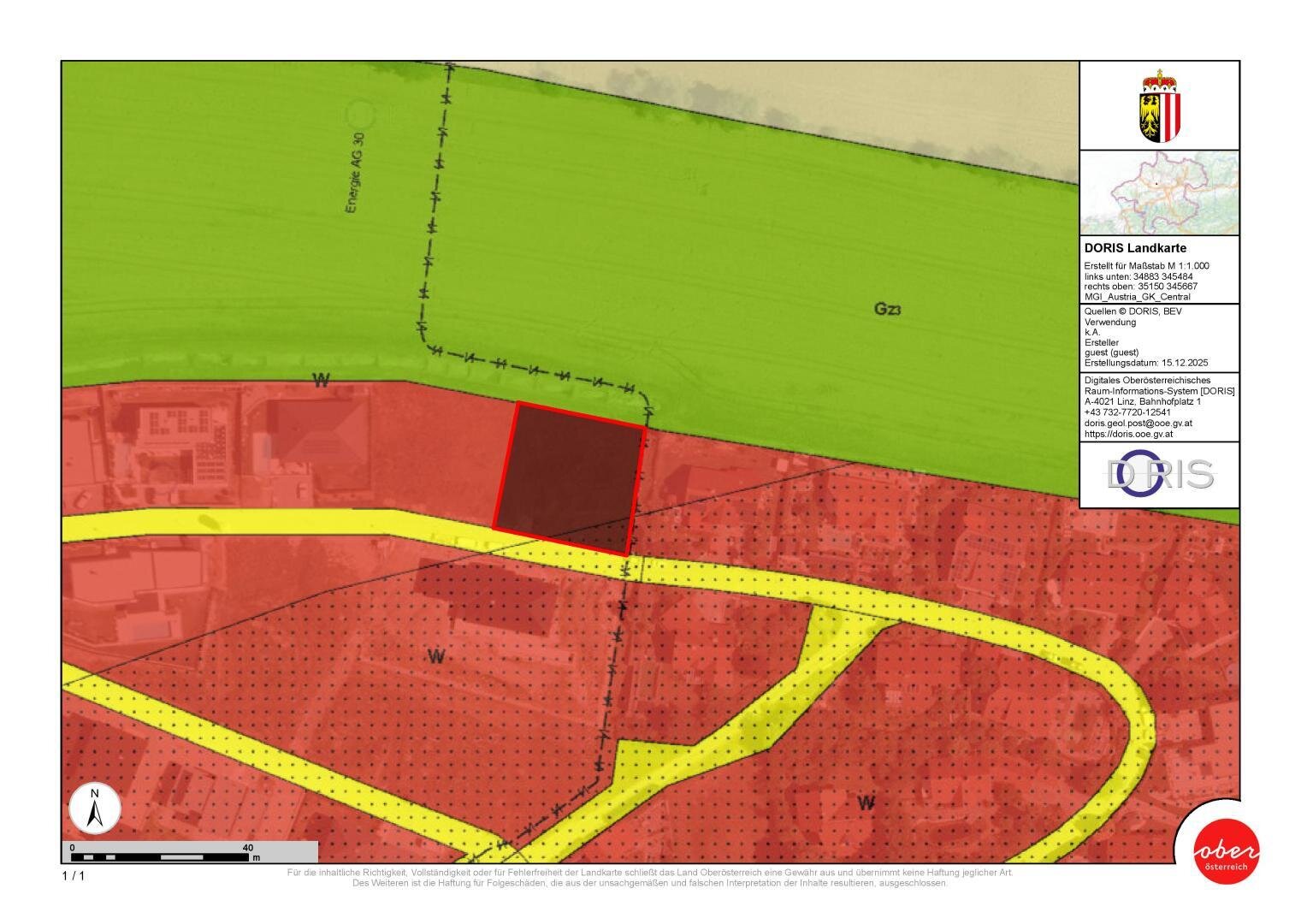Click the Gz3 zone label

[887, 309]
